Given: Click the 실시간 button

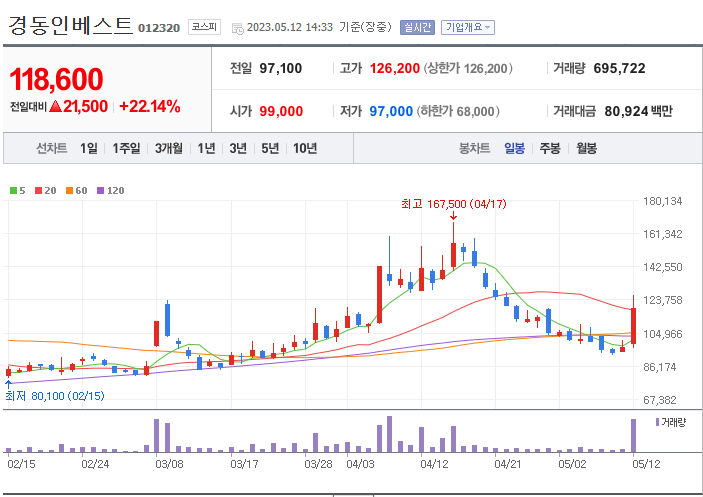Looking at the screenshot, I should coord(417,27).
